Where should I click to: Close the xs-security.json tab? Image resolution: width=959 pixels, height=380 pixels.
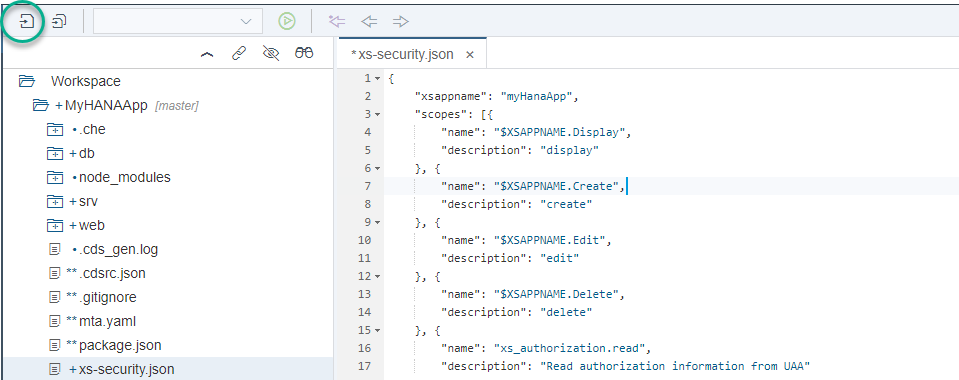coord(470,54)
